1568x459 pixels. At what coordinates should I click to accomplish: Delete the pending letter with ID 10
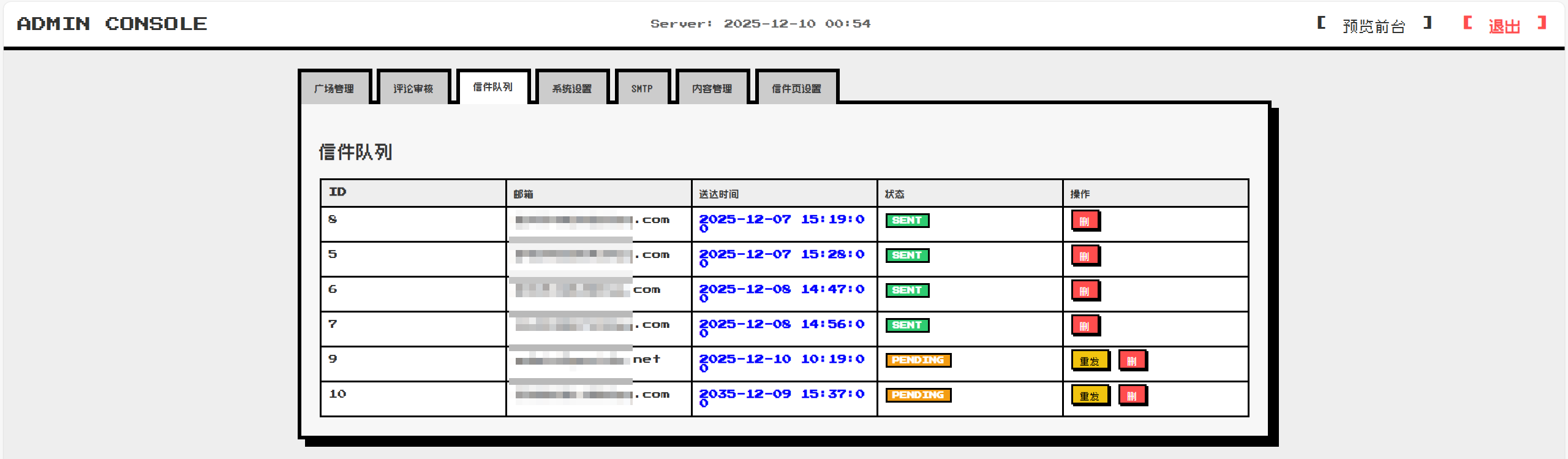coord(1132,395)
